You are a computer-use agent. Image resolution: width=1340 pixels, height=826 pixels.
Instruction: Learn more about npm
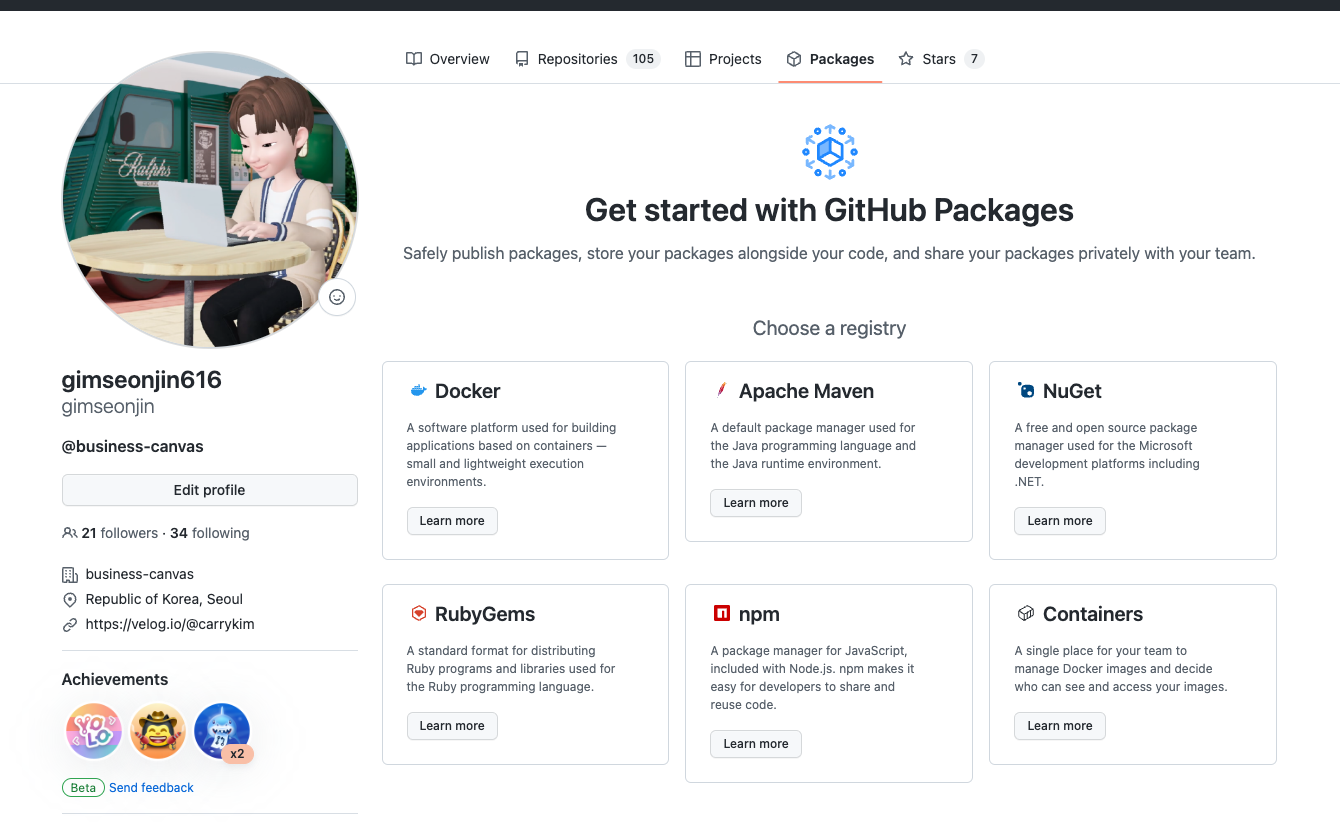pyautogui.click(x=756, y=744)
